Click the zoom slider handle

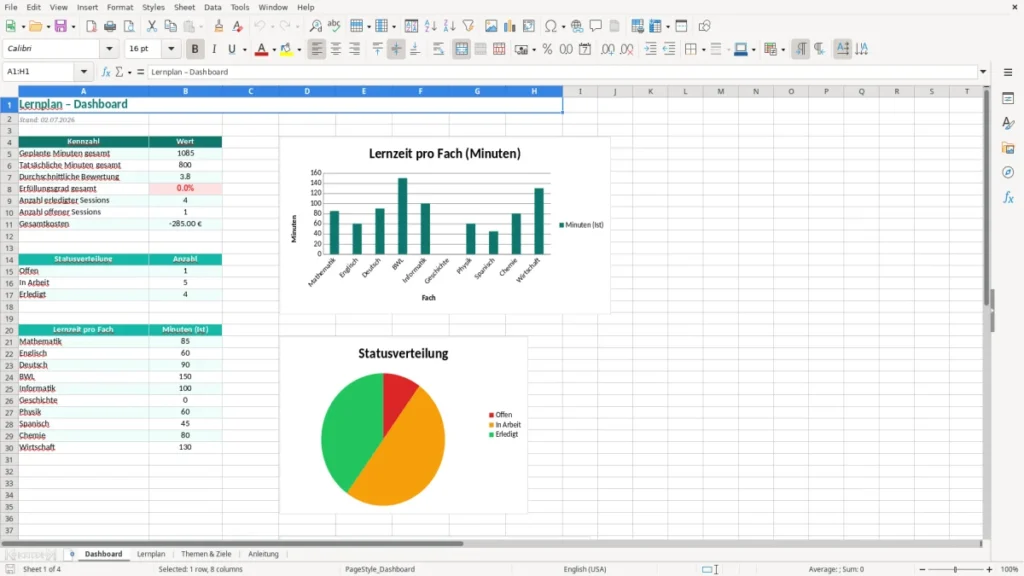(955, 569)
